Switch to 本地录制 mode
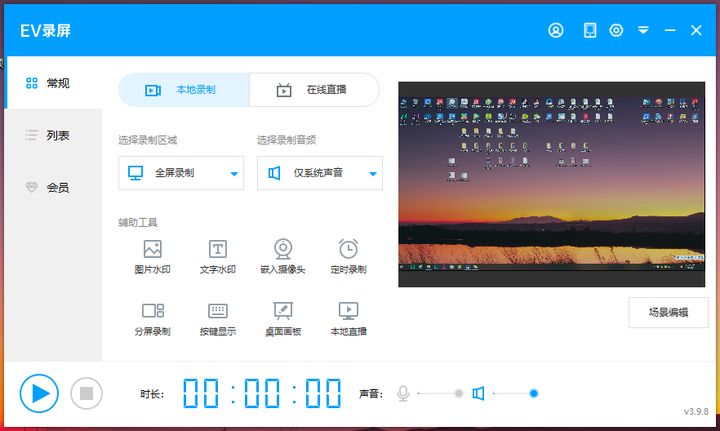The height and width of the screenshot is (431, 720). click(x=184, y=90)
